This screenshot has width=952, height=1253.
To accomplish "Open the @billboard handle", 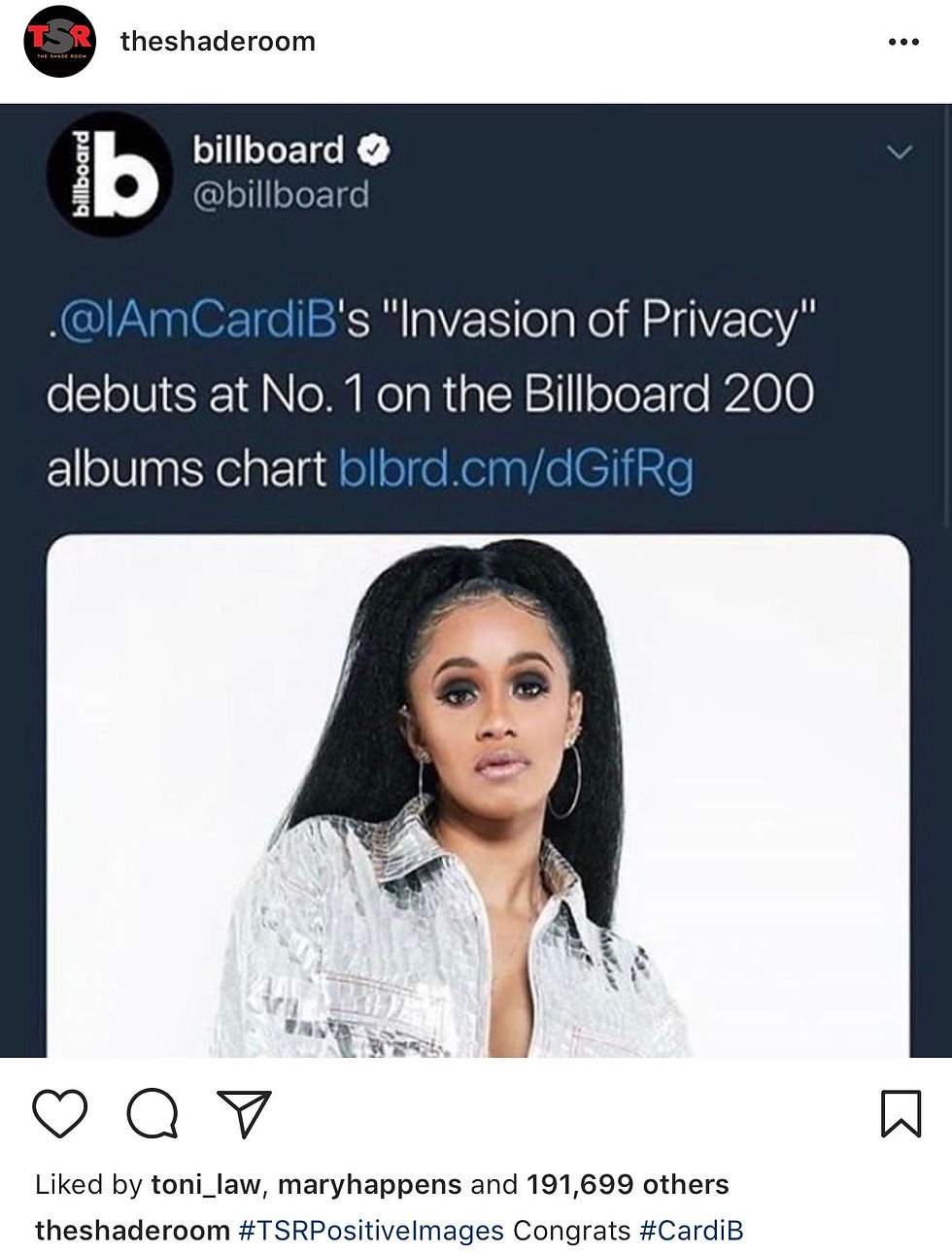I will 281,195.
